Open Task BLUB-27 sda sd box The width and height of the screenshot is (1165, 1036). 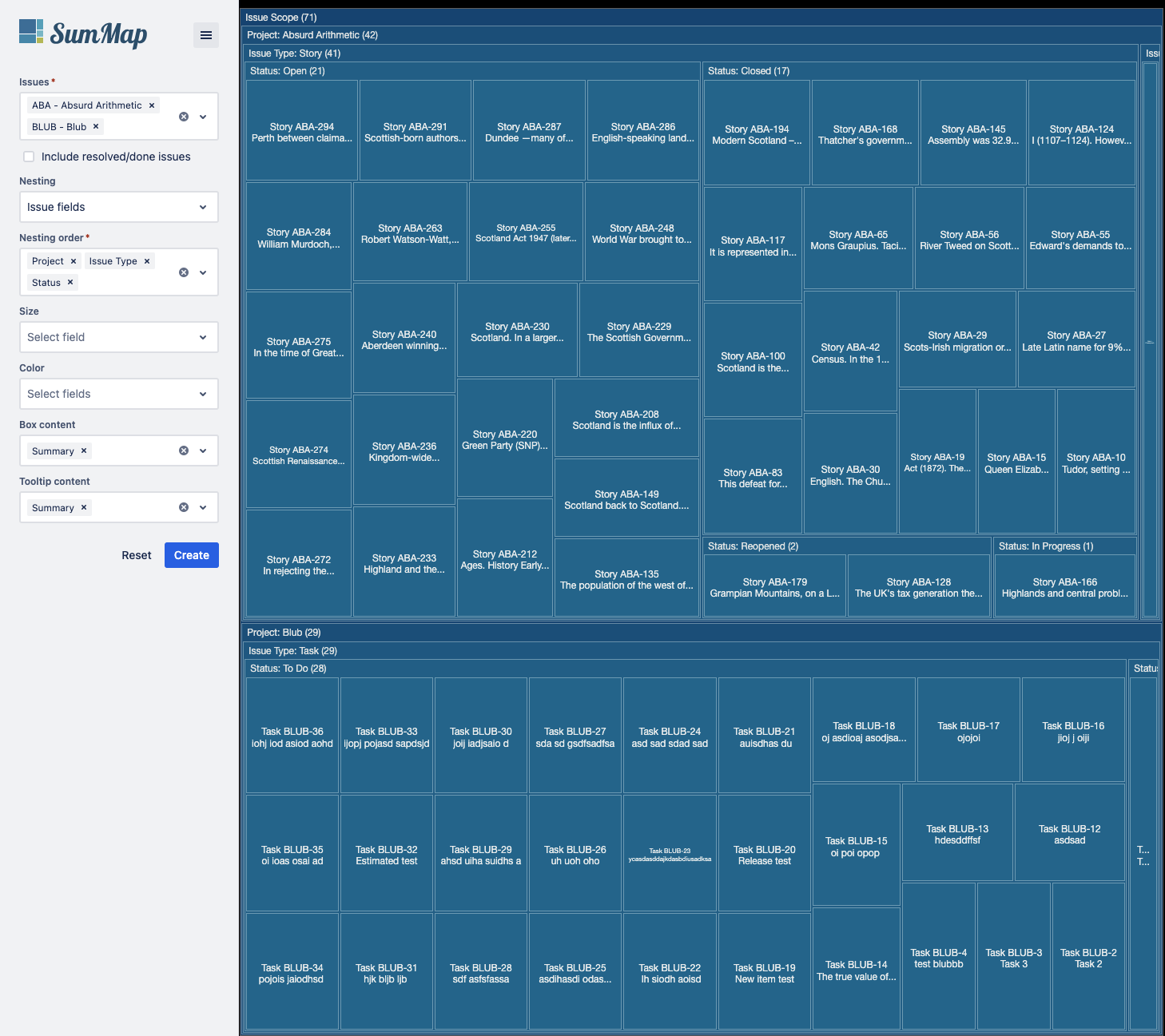575,736
